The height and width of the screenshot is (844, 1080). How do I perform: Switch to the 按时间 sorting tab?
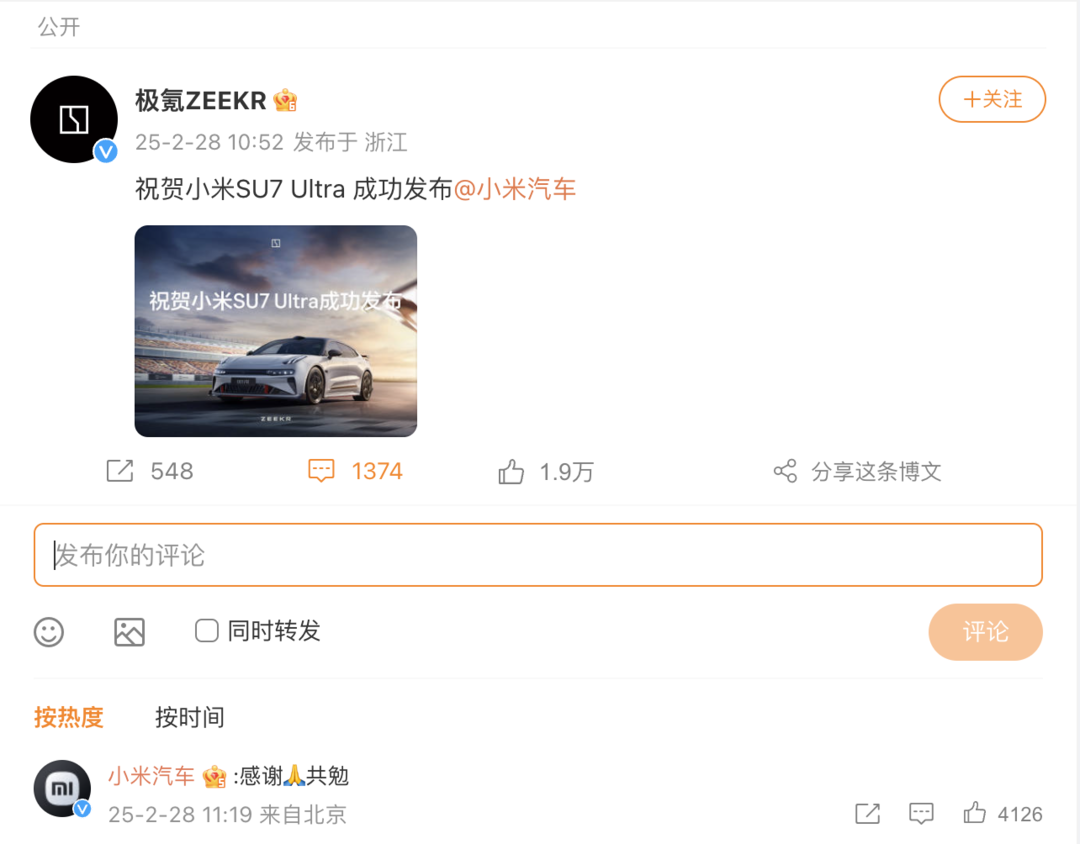(x=189, y=717)
